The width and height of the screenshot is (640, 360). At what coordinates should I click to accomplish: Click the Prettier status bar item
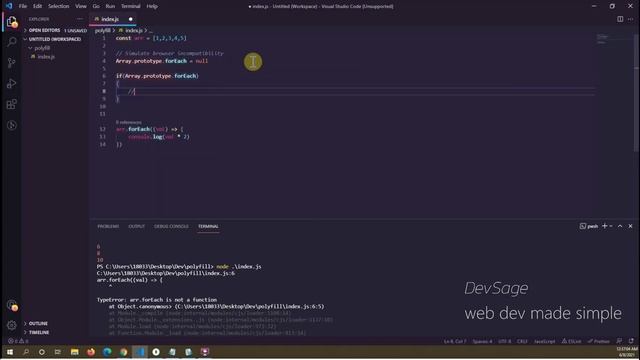coord(599,341)
